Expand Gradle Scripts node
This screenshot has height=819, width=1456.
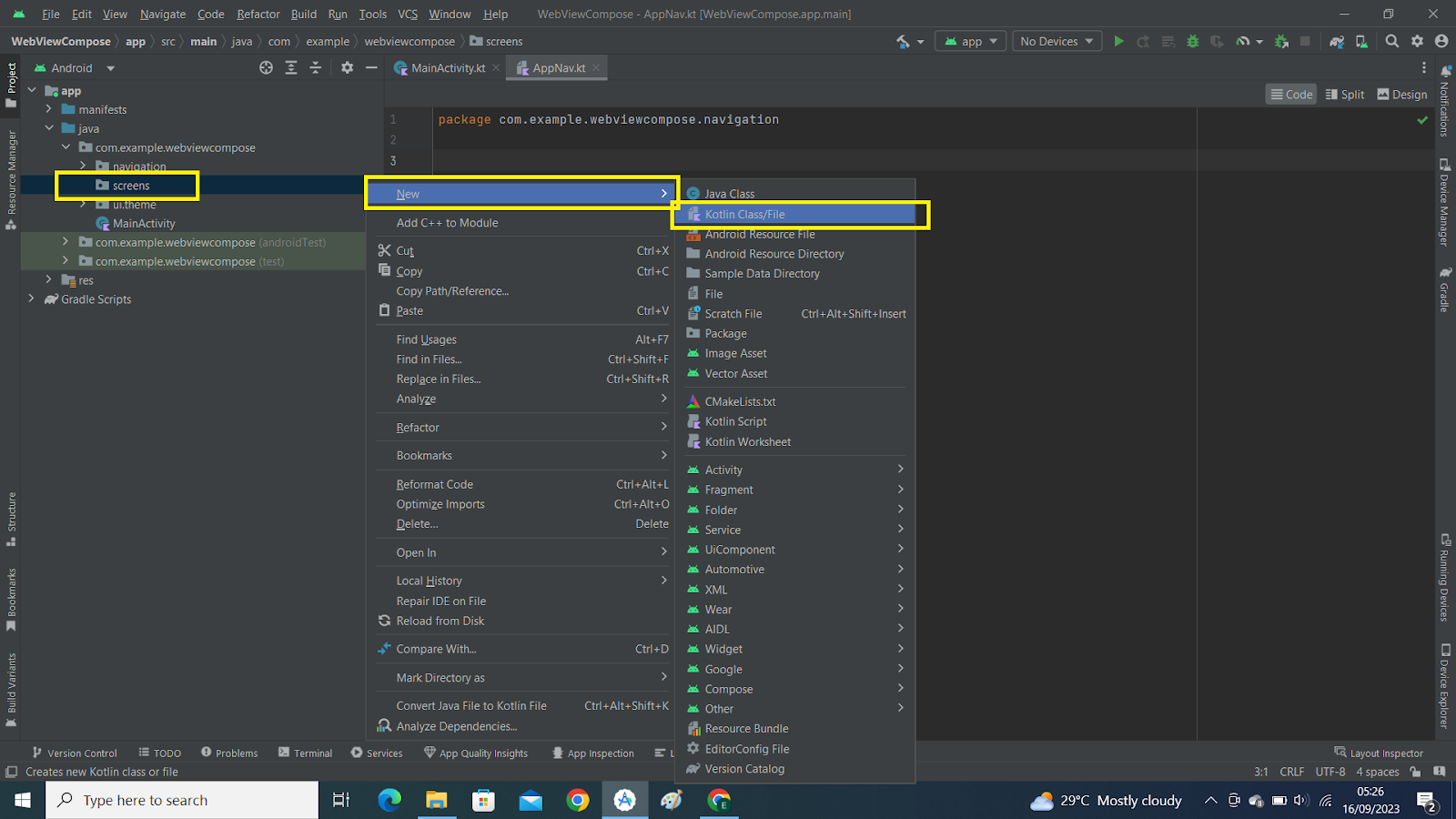(32, 298)
